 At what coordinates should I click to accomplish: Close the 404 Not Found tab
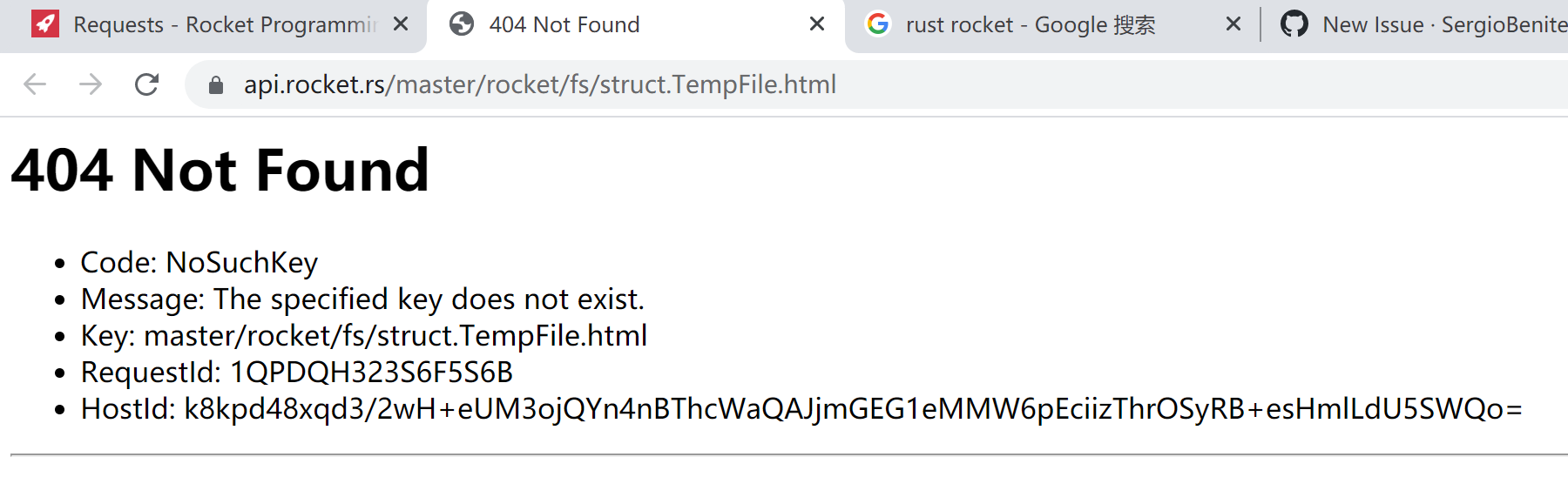pos(815,24)
